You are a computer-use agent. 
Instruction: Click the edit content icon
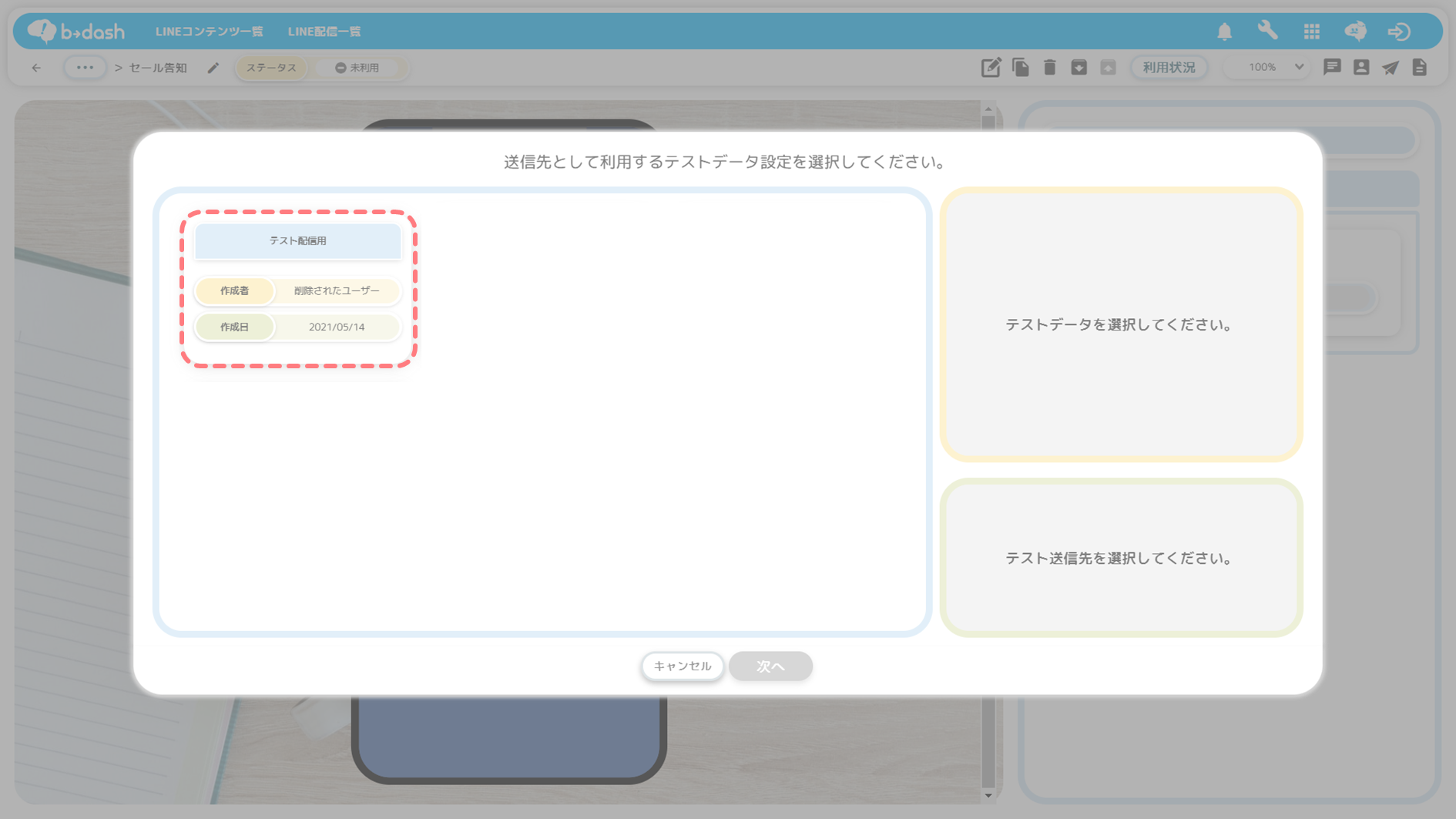pyautogui.click(x=991, y=68)
